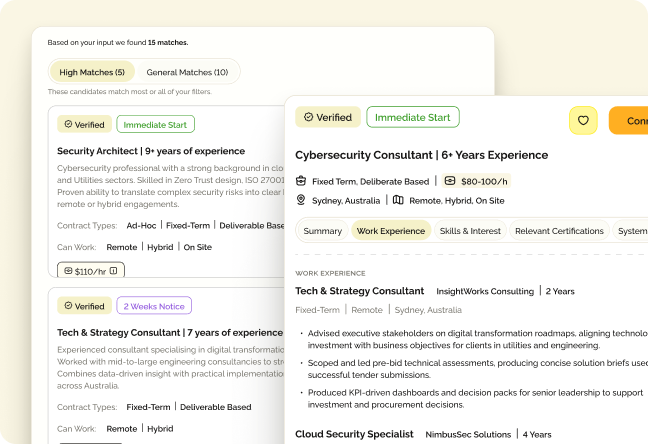Click the Immediate Start tag on profile

point(412,117)
